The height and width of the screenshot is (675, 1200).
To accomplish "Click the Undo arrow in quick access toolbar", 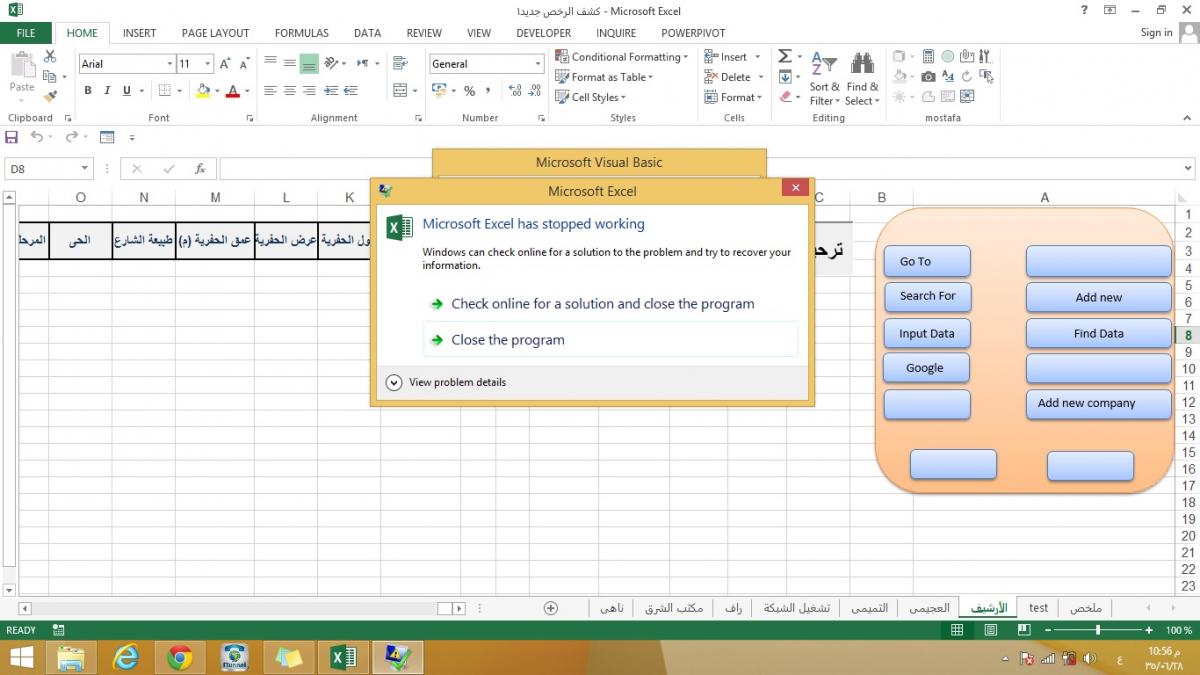I will [37, 137].
